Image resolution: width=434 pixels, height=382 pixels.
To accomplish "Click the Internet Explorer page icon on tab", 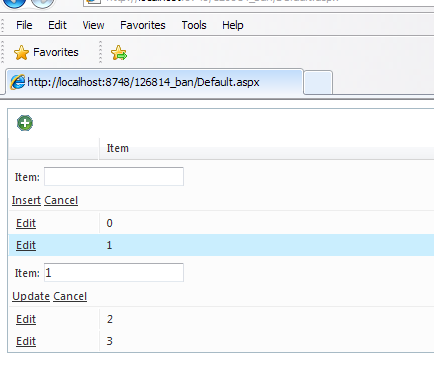I will click(18, 82).
